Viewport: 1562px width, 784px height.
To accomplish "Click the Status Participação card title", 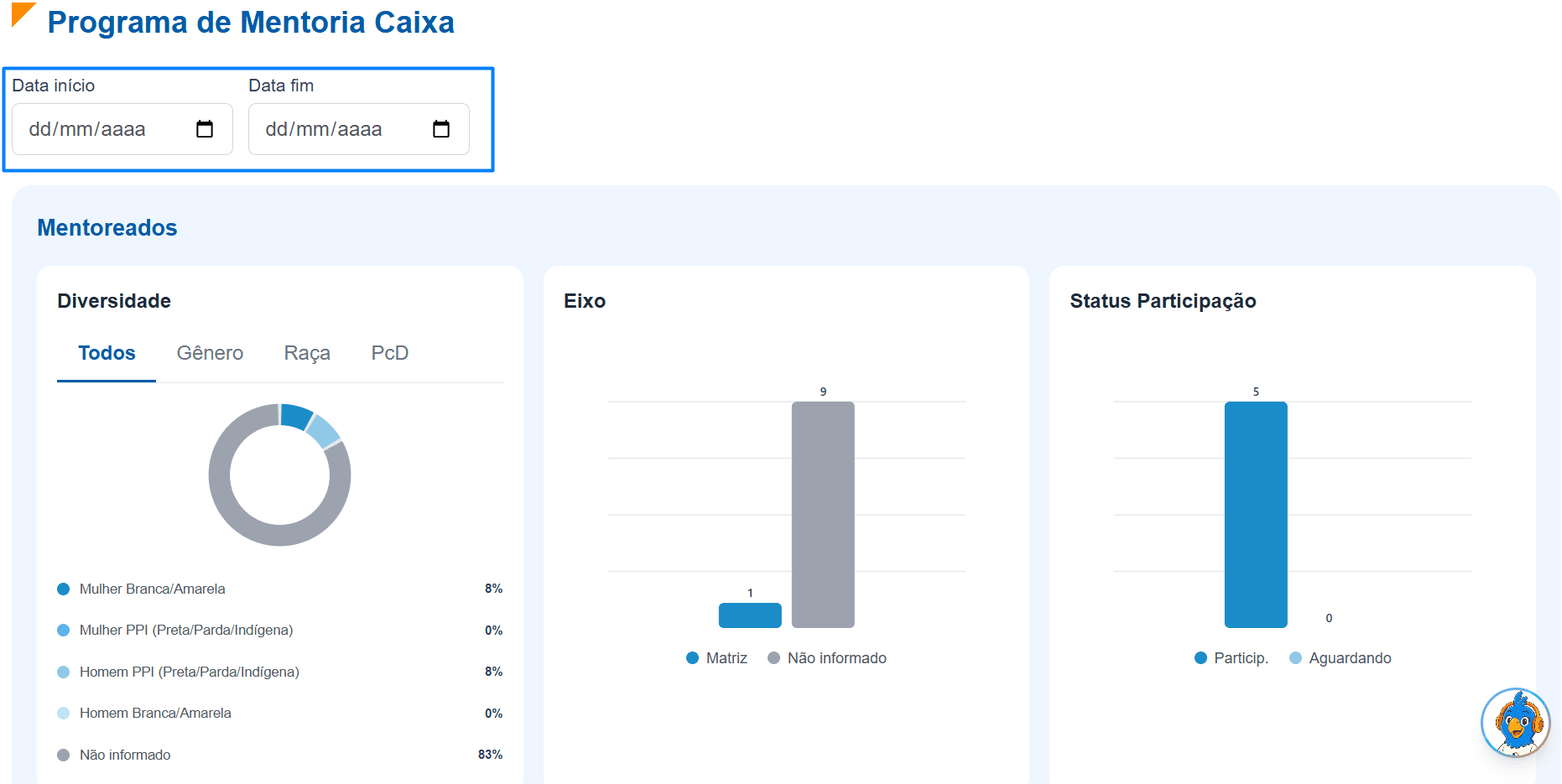I will pyautogui.click(x=1163, y=301).
